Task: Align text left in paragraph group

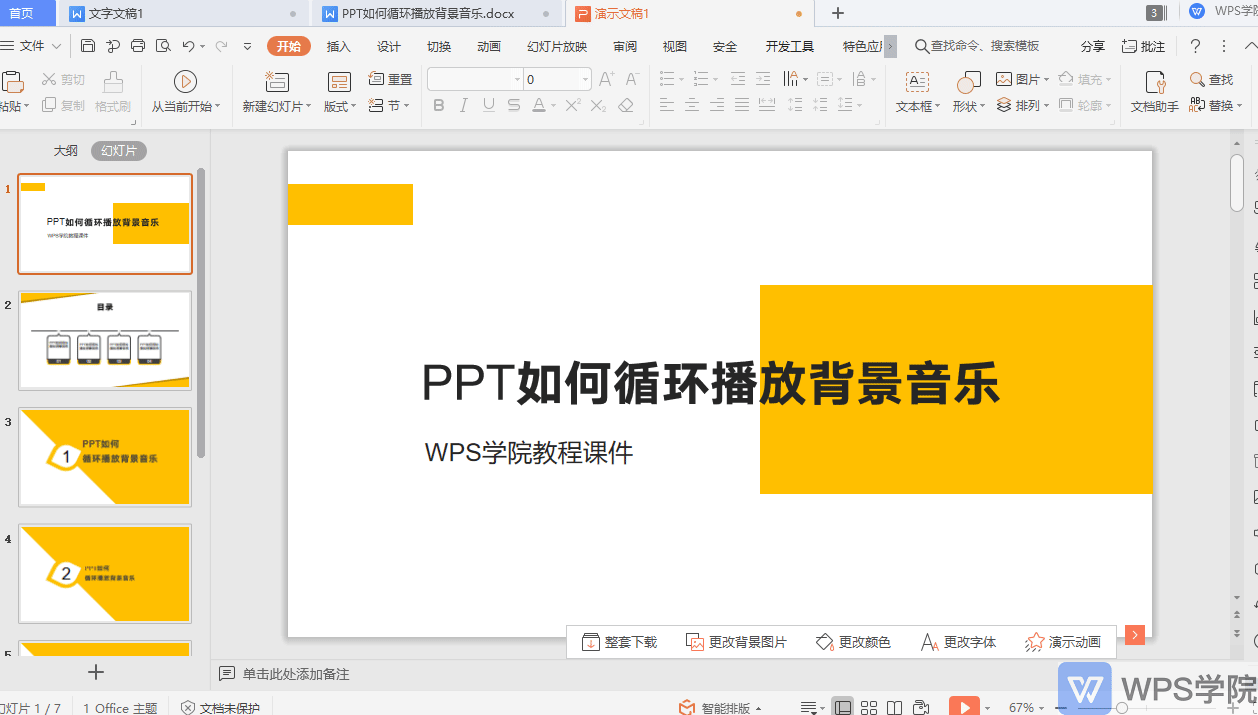Action: 667,105
